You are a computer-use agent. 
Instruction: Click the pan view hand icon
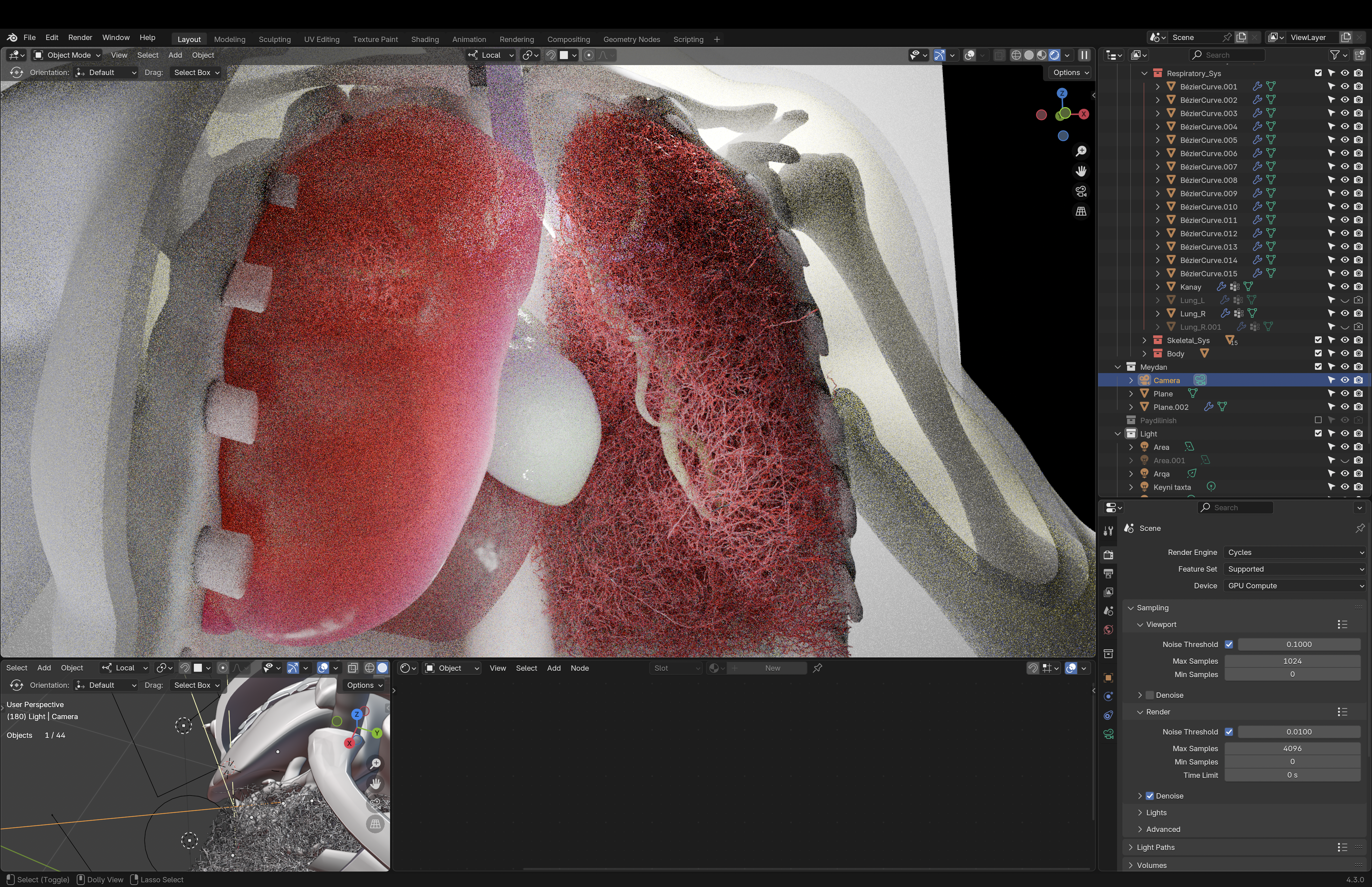[1081, 171]
